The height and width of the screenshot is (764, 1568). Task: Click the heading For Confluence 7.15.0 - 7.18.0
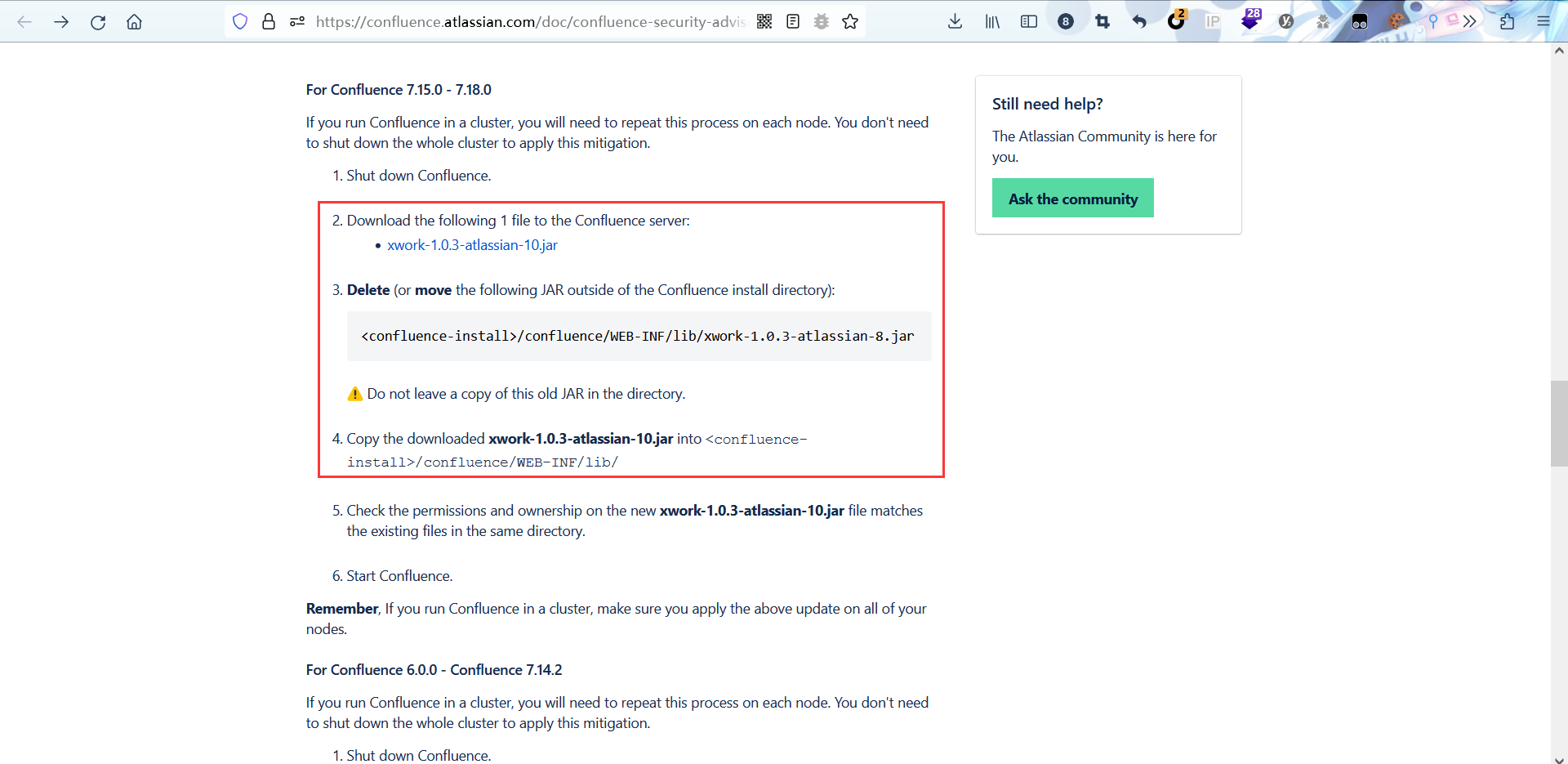pyautogui.click(x=399, y=90)
